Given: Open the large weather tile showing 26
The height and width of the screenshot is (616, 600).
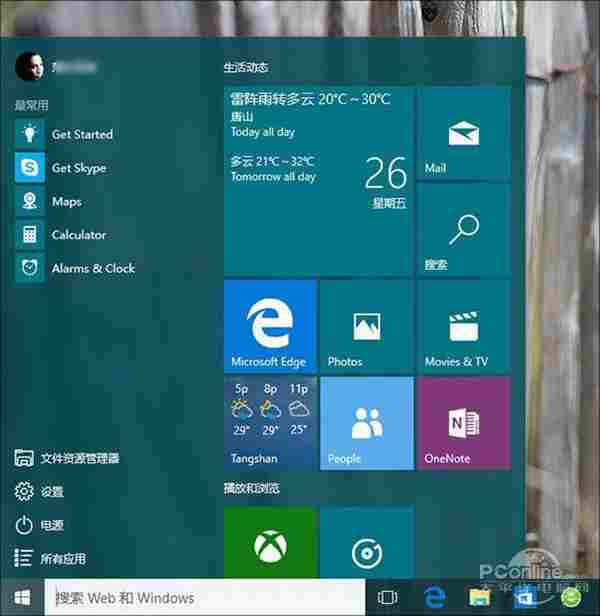Looking at the screenshot, I should click(x=317, y=181).
